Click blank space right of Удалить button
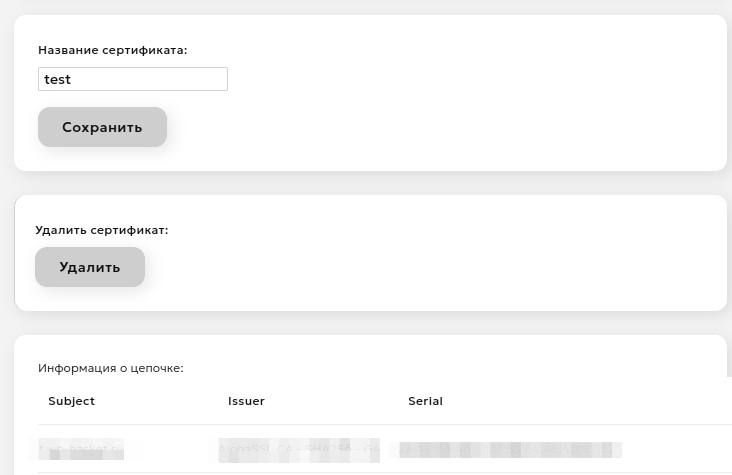The image size is (732, 475). (400, 267)
